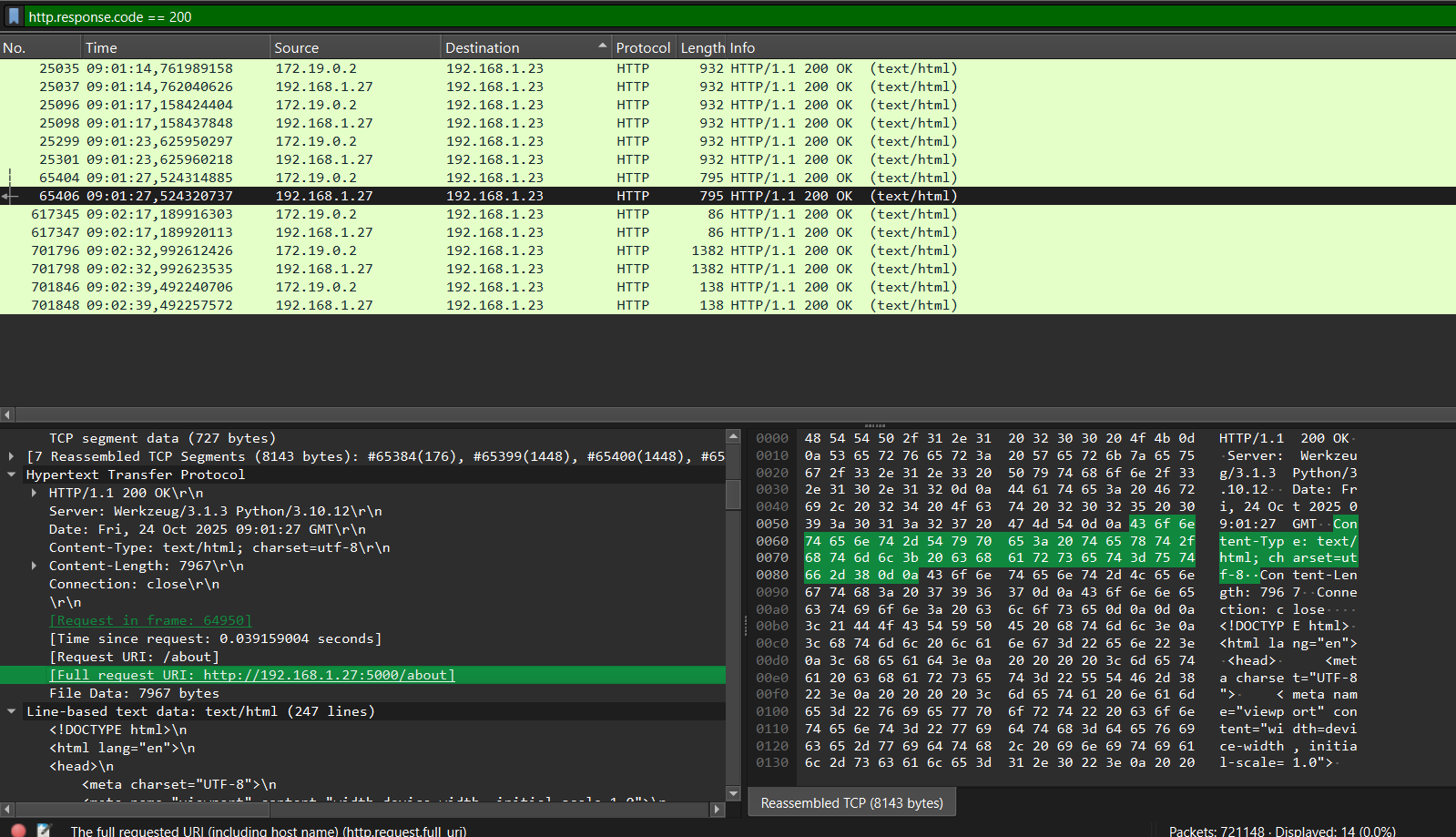The height and width of the screenshot is (837, 1456).
Task: Select the Reassembled TCP (8143 bytes) tab
Action: [x=851, y=803]
